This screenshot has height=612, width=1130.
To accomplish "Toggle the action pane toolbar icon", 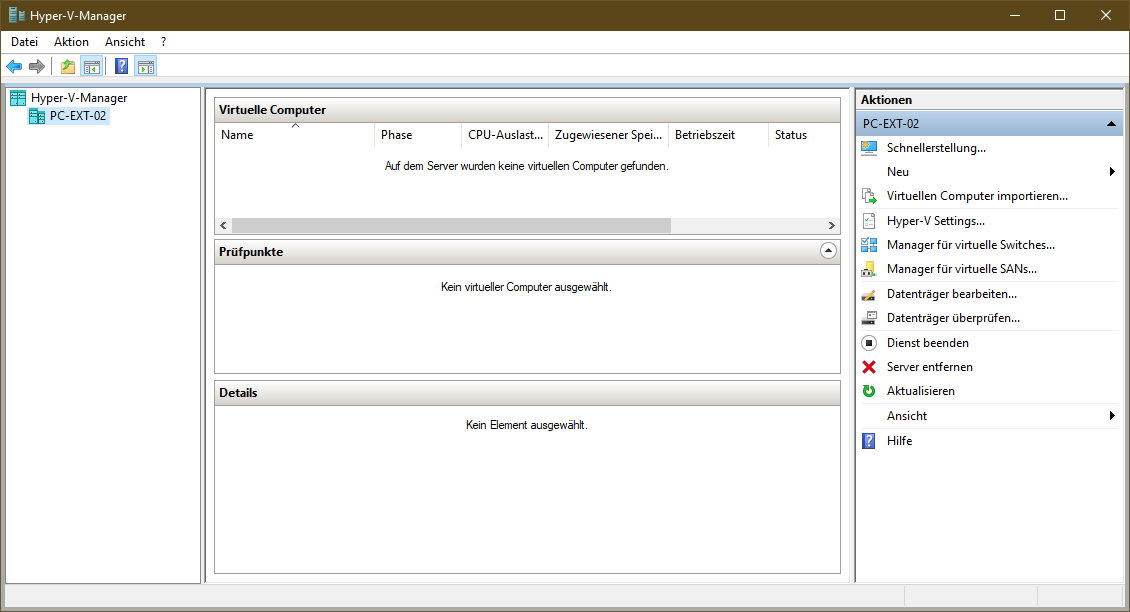I will coord(146,66).
